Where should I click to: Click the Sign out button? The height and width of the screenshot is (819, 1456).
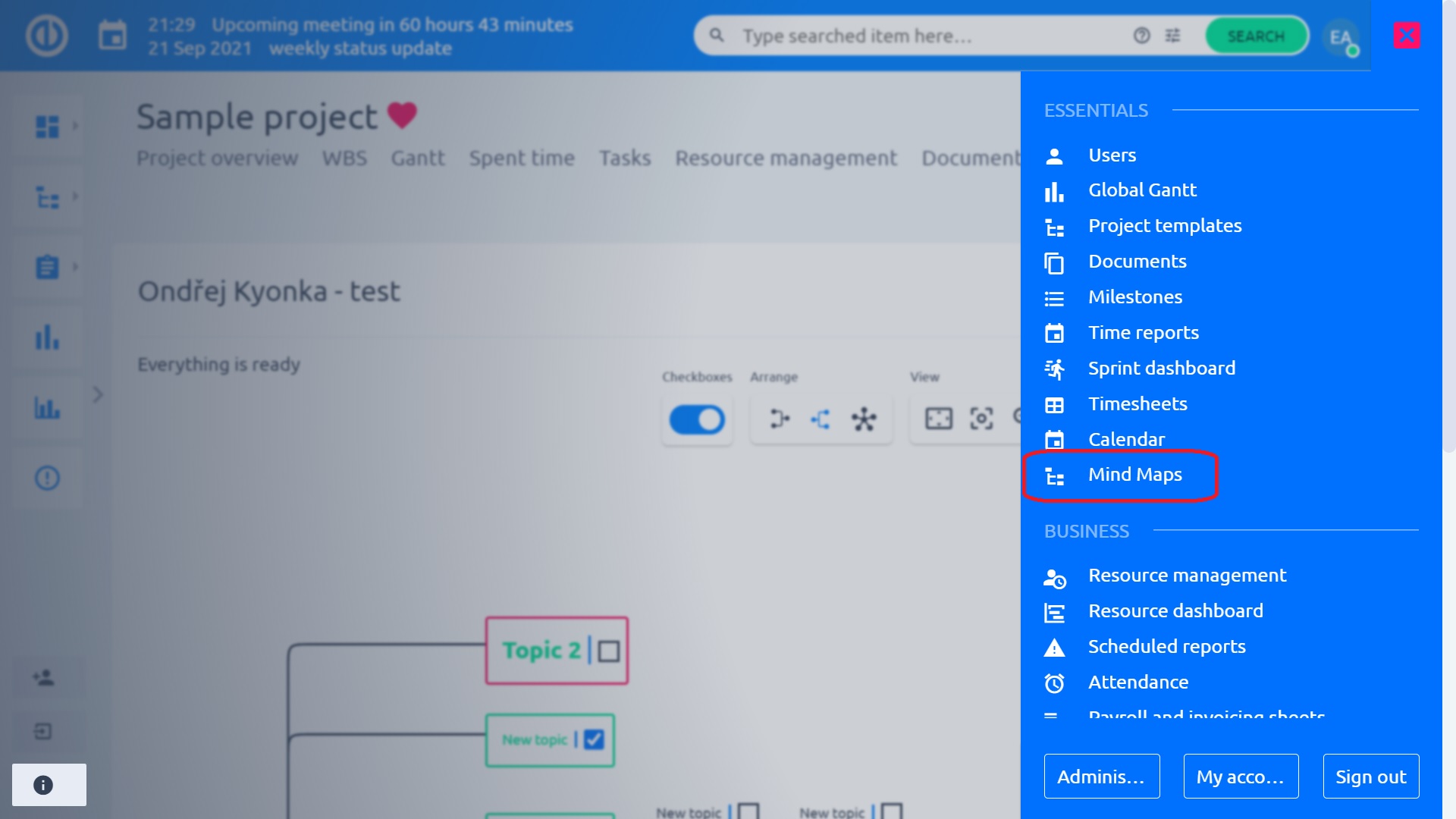tap(1371, 776)
